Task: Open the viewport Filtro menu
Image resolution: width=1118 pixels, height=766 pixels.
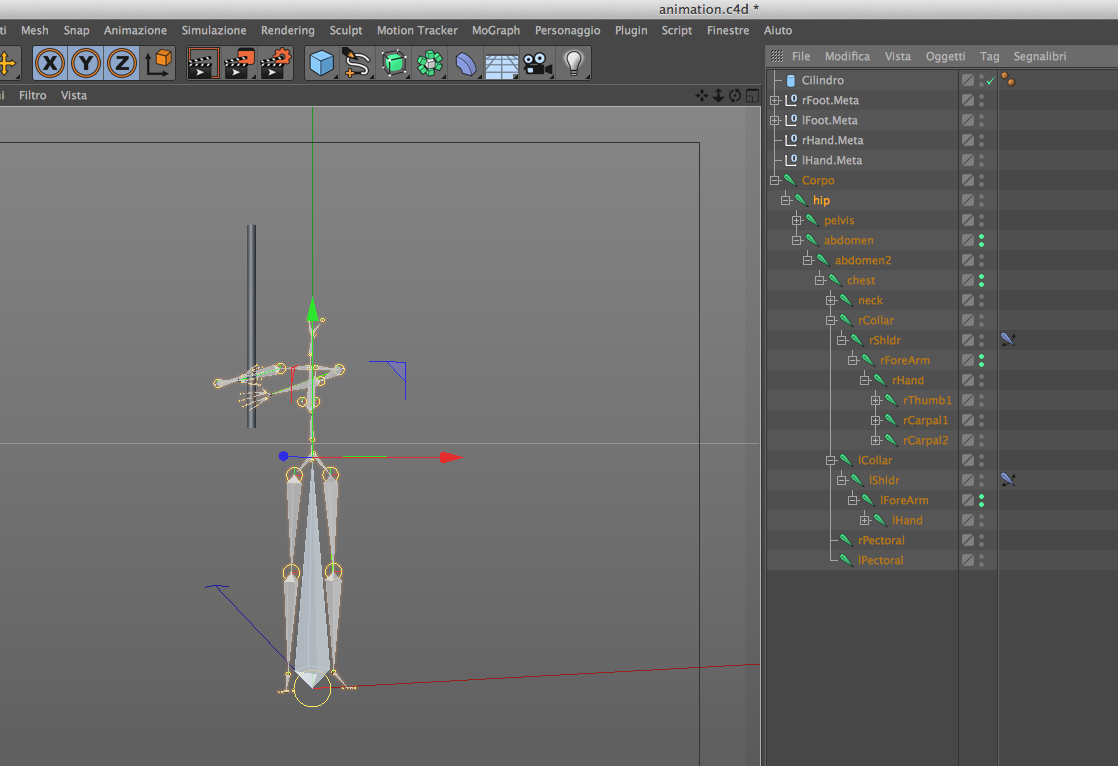Action: tap(33, 96)
